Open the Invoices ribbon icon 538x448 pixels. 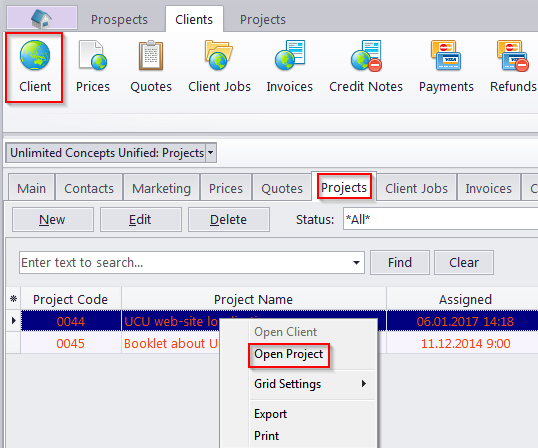[290, 55]
